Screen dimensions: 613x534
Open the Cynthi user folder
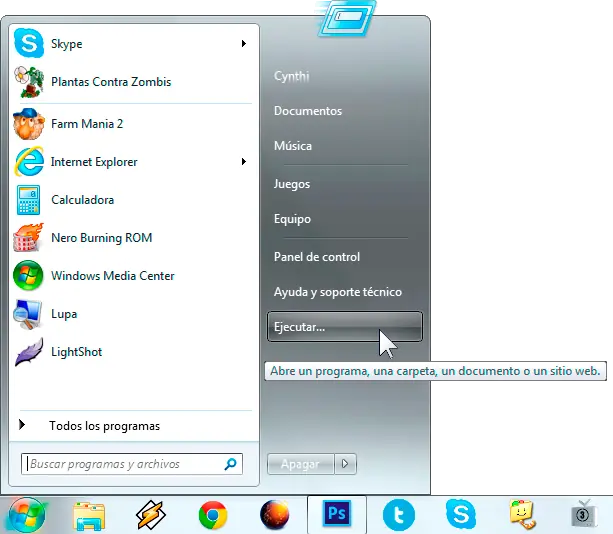coord(292,76)
